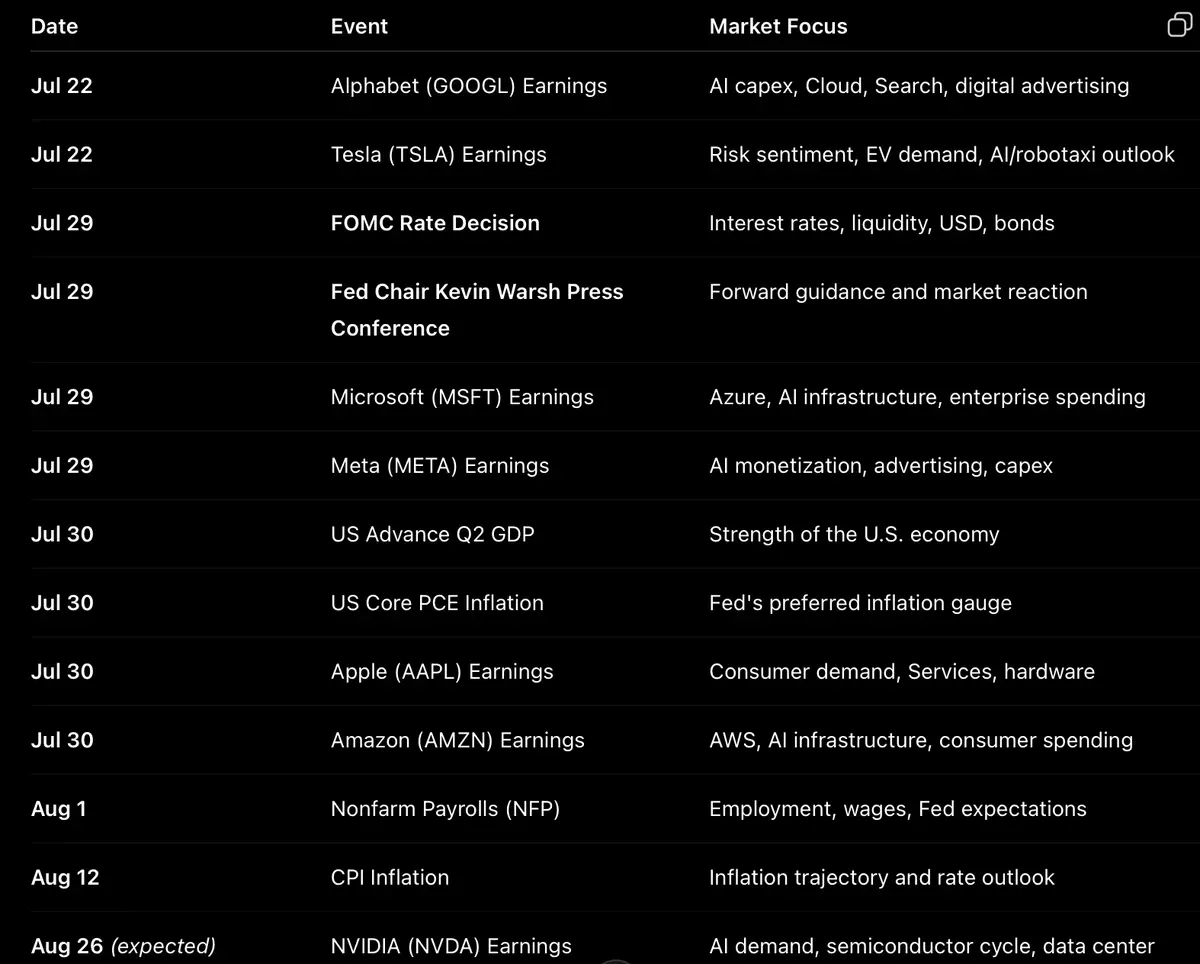Click US Advance Q2 GDP cell
The image size is (1200, 964).
pyautogui.click(x=433, y=534)
